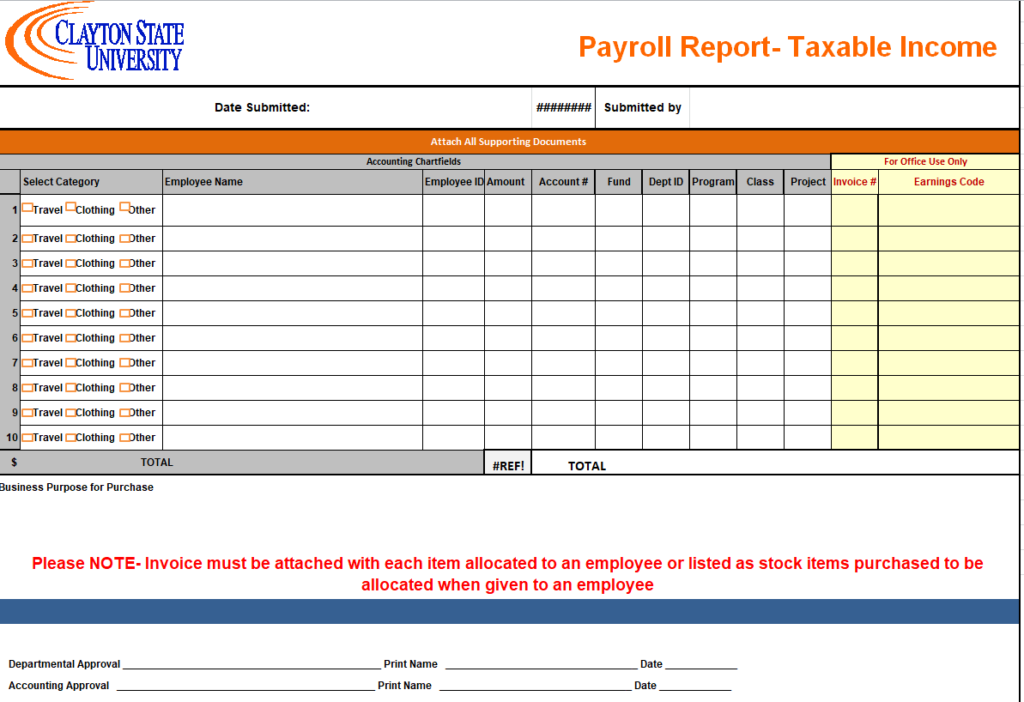Check the Clothing checkbox in row 1
Image resolution: width=1024 pixels, height=702 pixels.
point(71,207)
